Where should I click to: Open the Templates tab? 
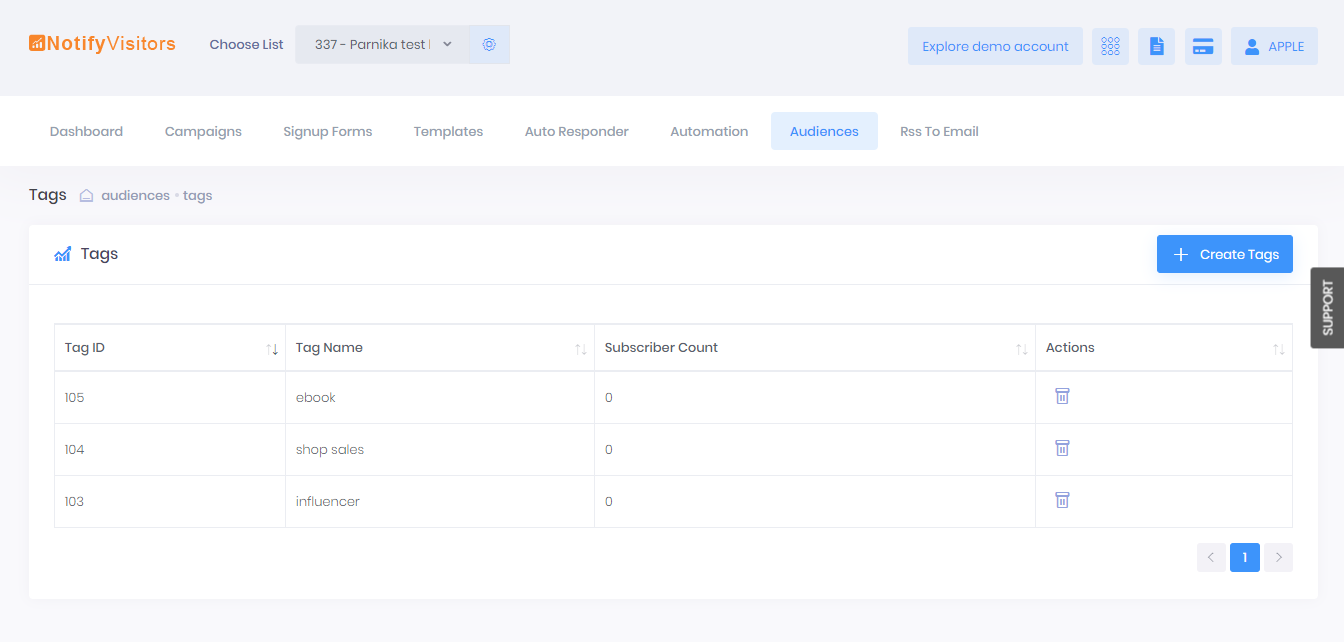pos(448,131)
